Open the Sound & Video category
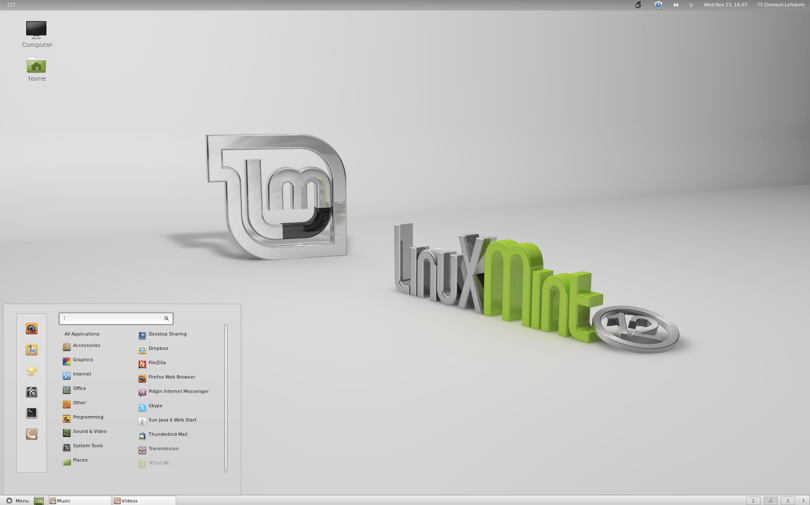Screen dimensions: 810x505 pyautogui.click(x=85, y=432)
